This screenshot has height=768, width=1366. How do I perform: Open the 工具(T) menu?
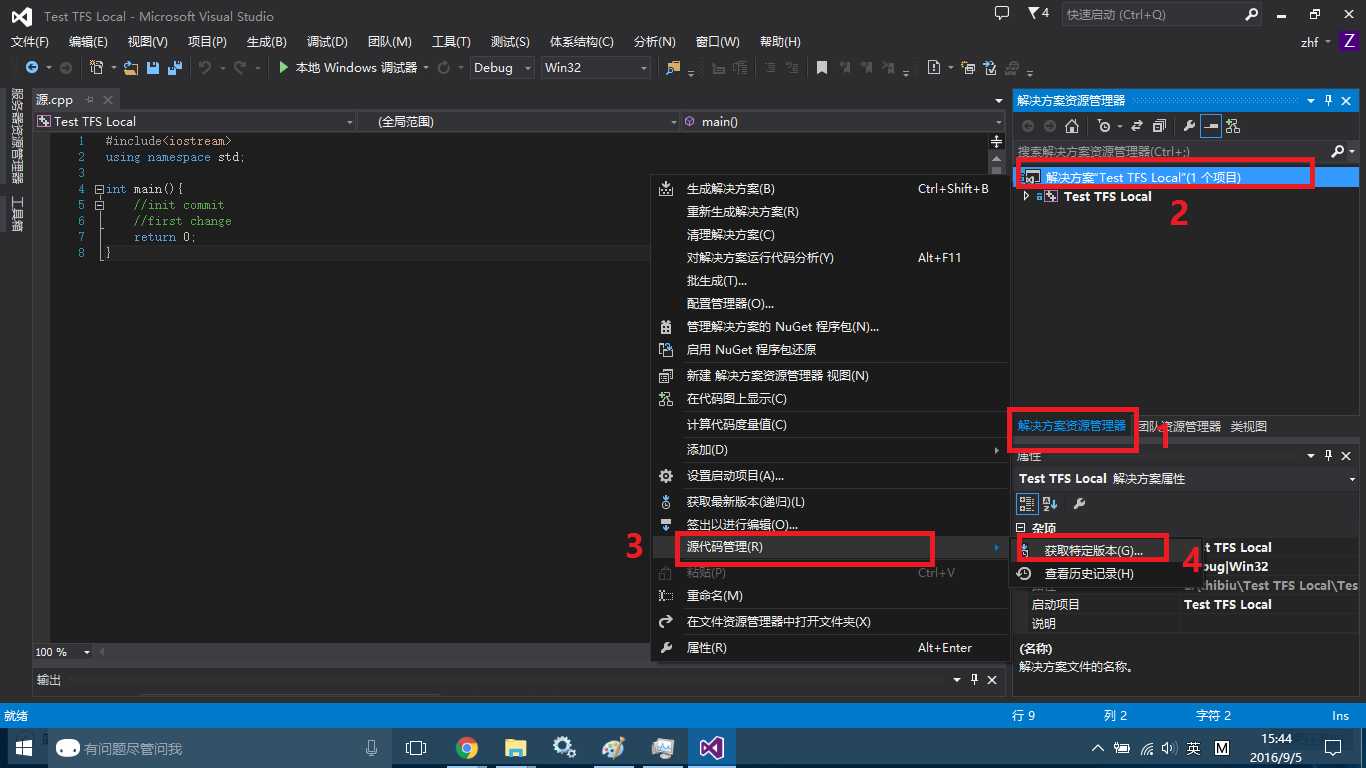451,41
